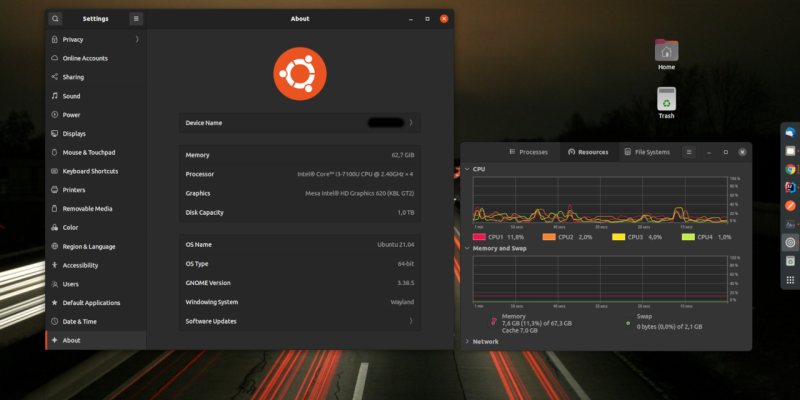Open Software Updates row
The height and width of the screenshot is (400, 800).
[x=299, y=321]
